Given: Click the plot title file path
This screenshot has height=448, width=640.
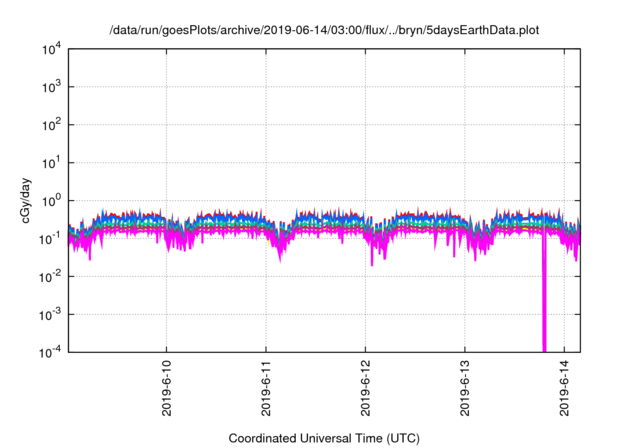Looking at the screenshot, I should (324, 31).
